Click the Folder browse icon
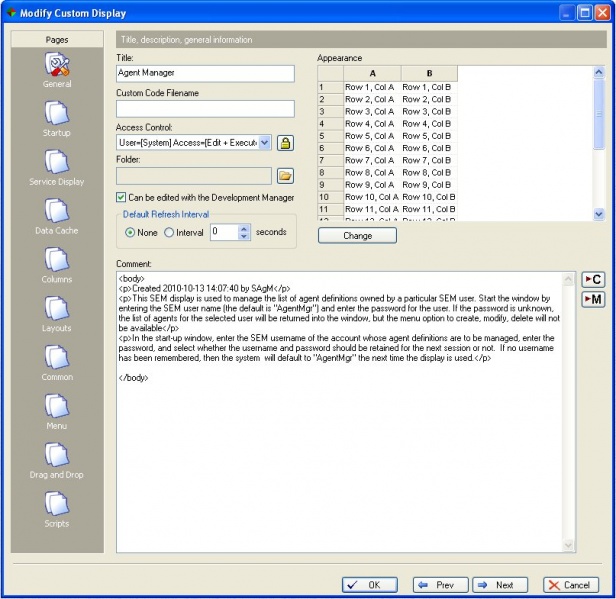Viewport: 616px width, 599px height. pos(285,176)
